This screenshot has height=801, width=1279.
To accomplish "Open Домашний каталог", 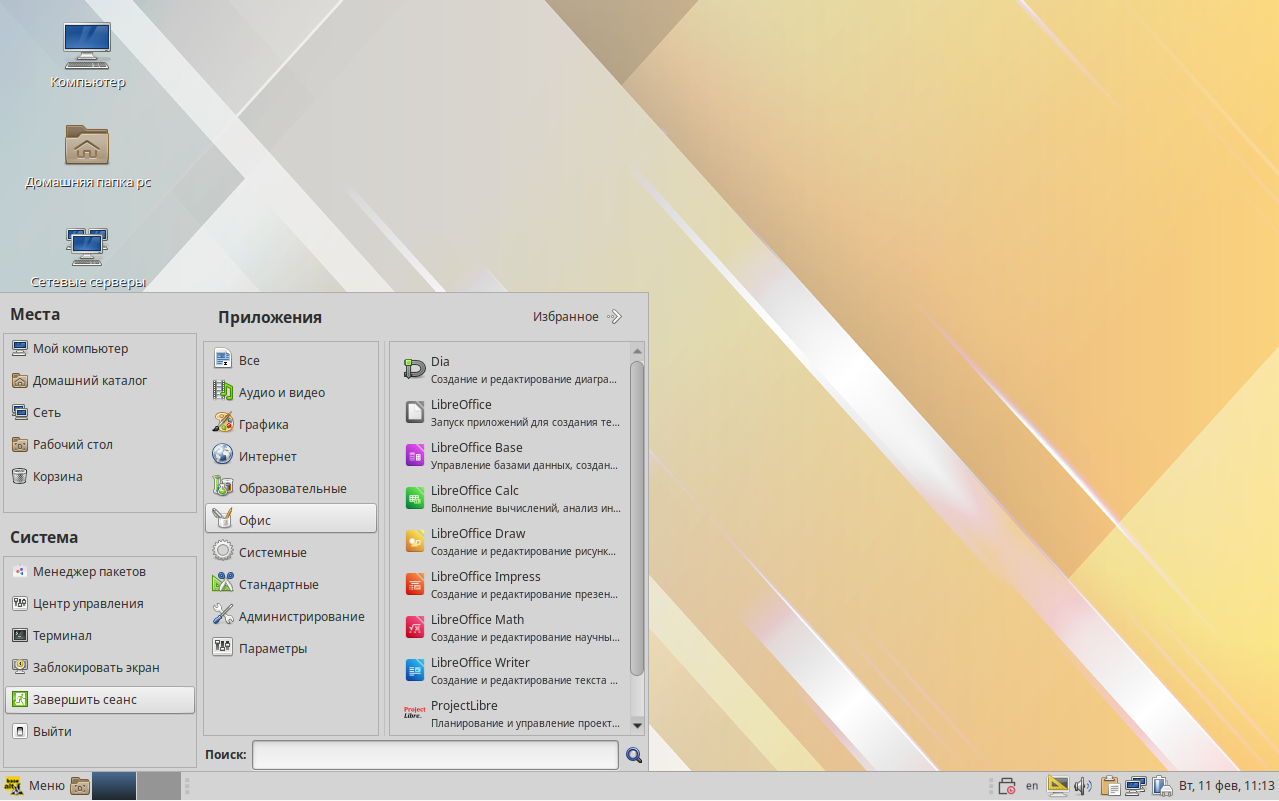I will tap(100, 380).
